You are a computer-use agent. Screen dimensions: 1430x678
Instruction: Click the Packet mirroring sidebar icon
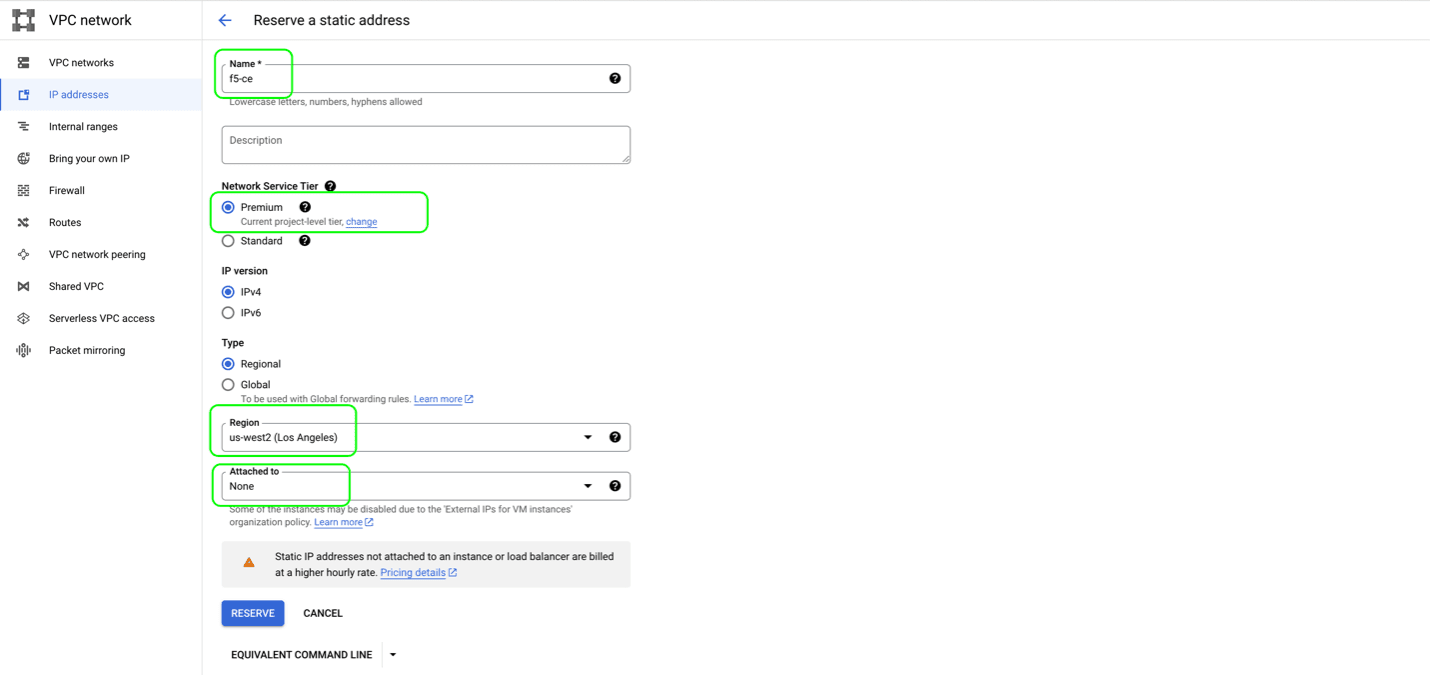23,351
